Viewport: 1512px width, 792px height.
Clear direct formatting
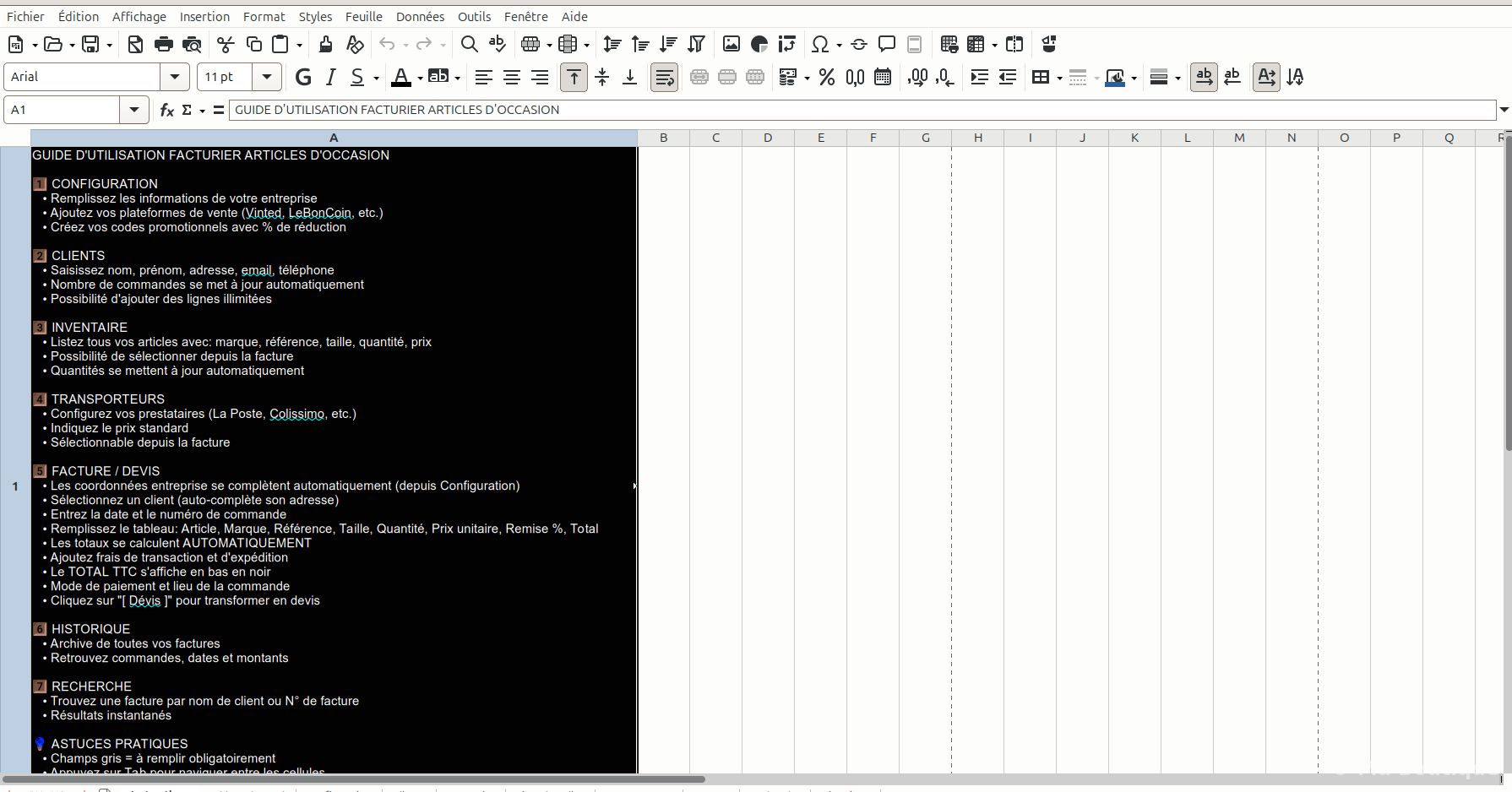pyautogui.click(x=355, y=44)
